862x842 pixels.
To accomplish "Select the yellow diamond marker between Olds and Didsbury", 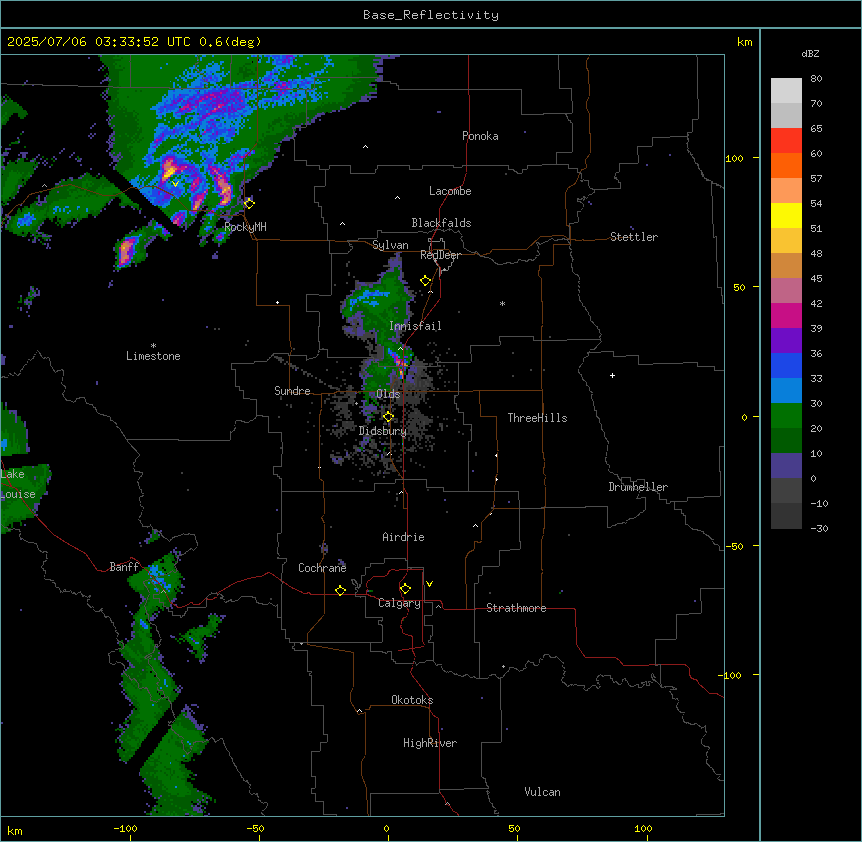I will [388, 417].
